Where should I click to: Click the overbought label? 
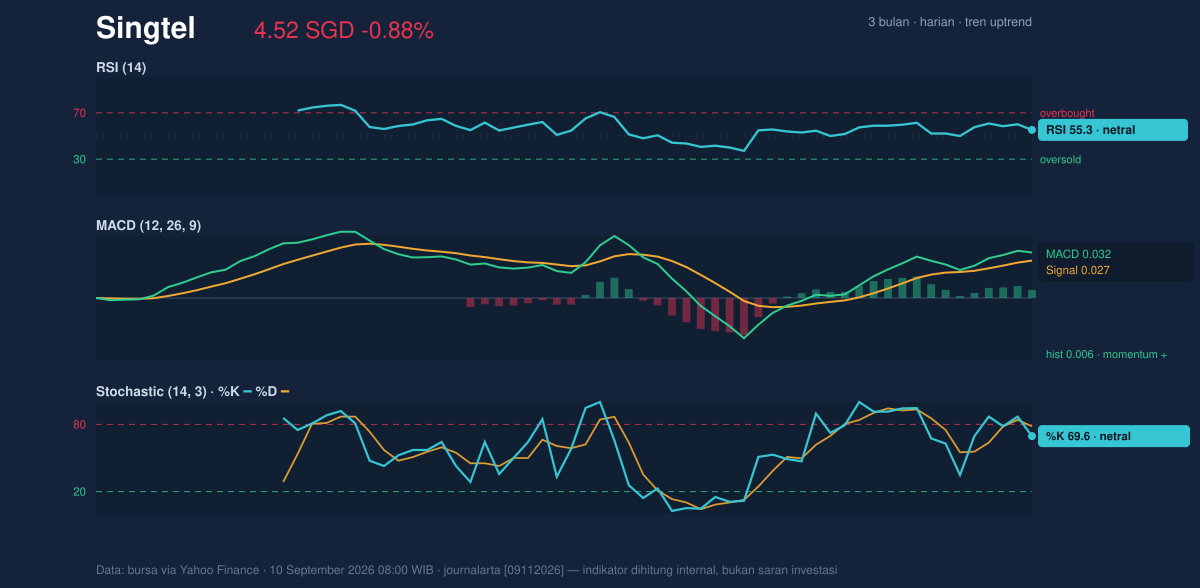coord(1067,113)
